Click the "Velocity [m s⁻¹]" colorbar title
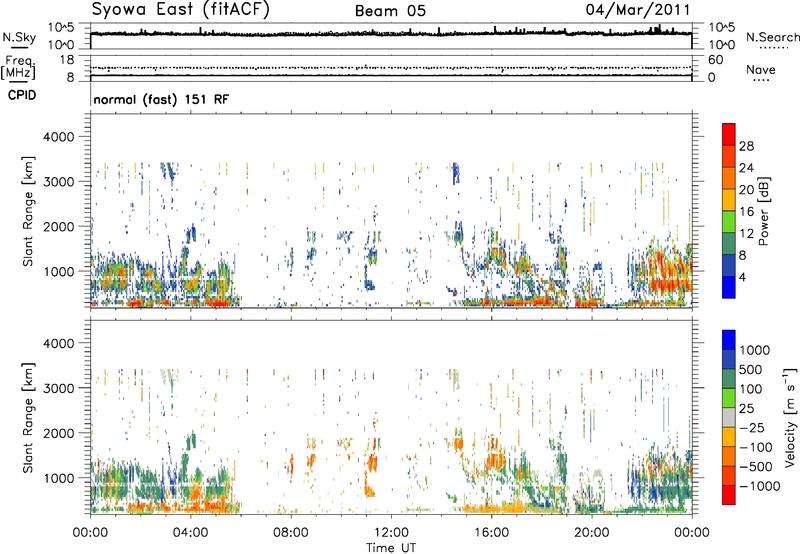The width and height of the screenshot is (800, 554). (790, 417)
